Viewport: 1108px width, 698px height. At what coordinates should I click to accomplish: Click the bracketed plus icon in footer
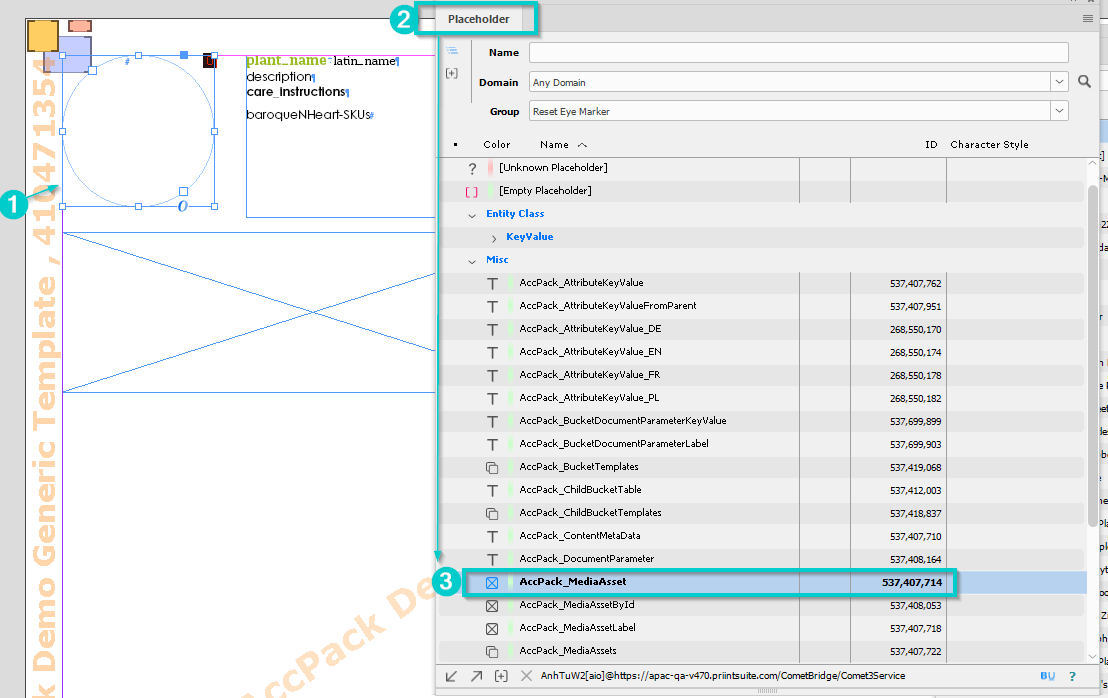501,676
